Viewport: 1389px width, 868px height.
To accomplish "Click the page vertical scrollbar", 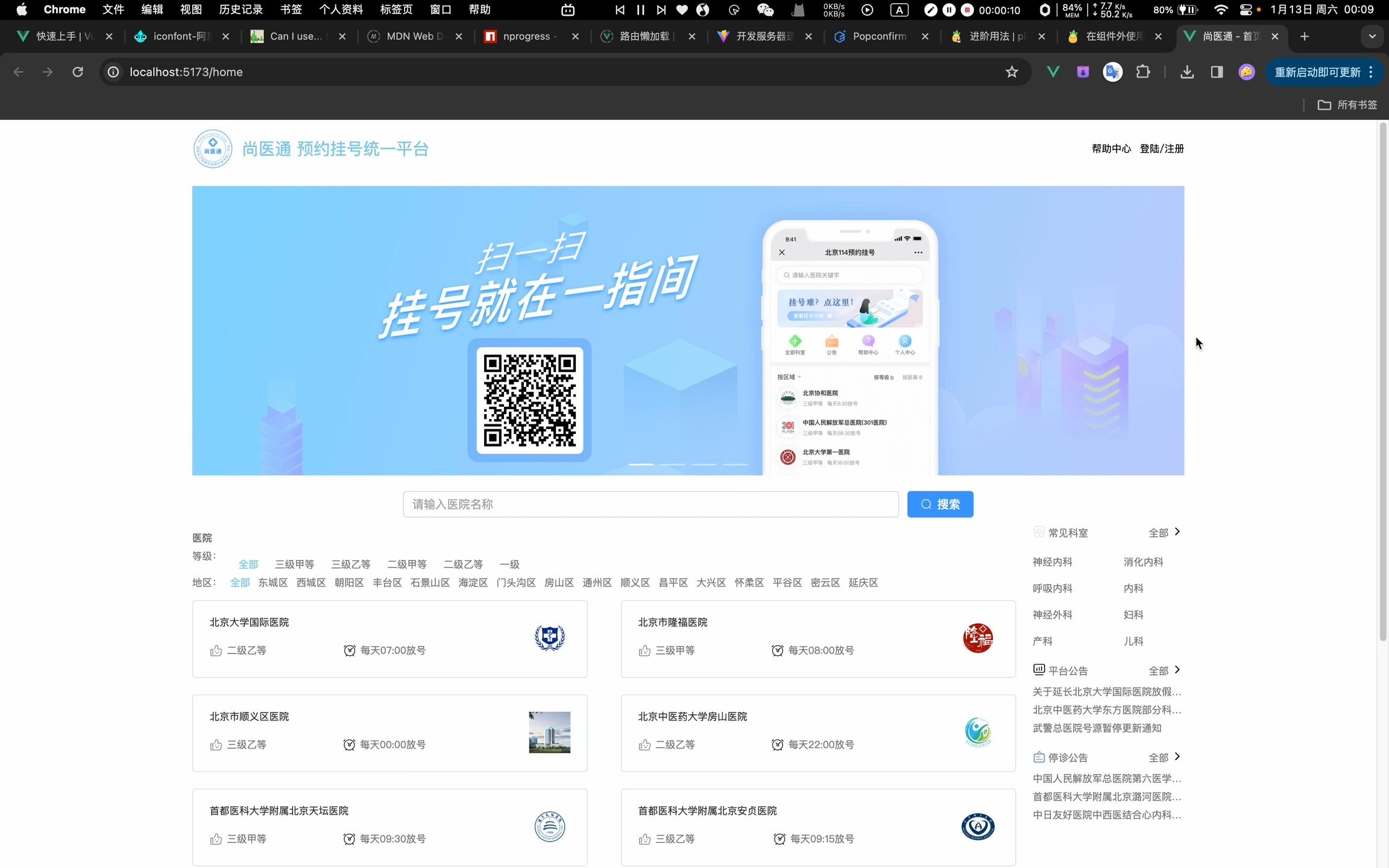I will click(x=1383, y=382).
